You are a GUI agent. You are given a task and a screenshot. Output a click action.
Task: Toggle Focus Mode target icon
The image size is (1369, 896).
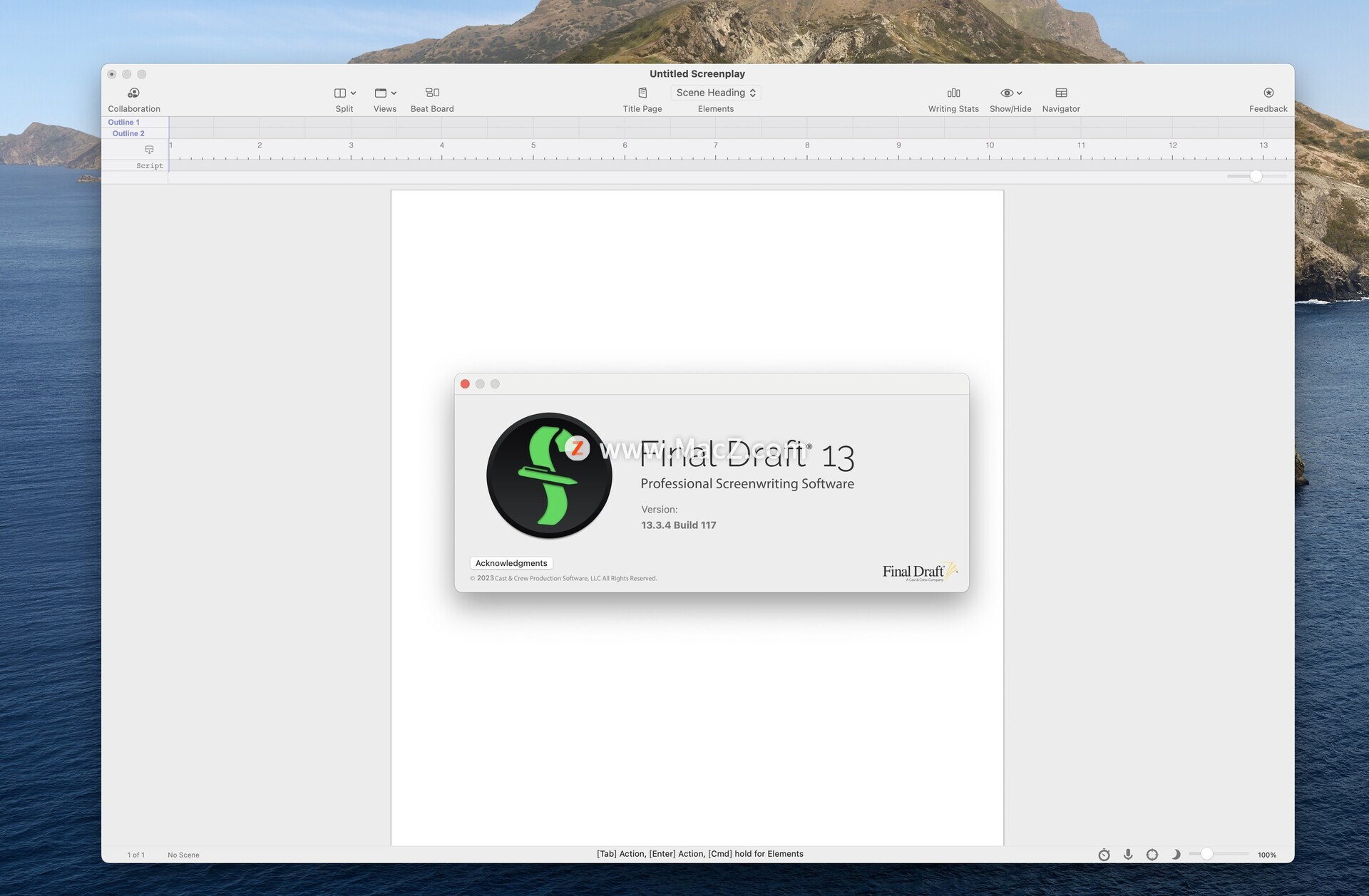(1152, 855)
